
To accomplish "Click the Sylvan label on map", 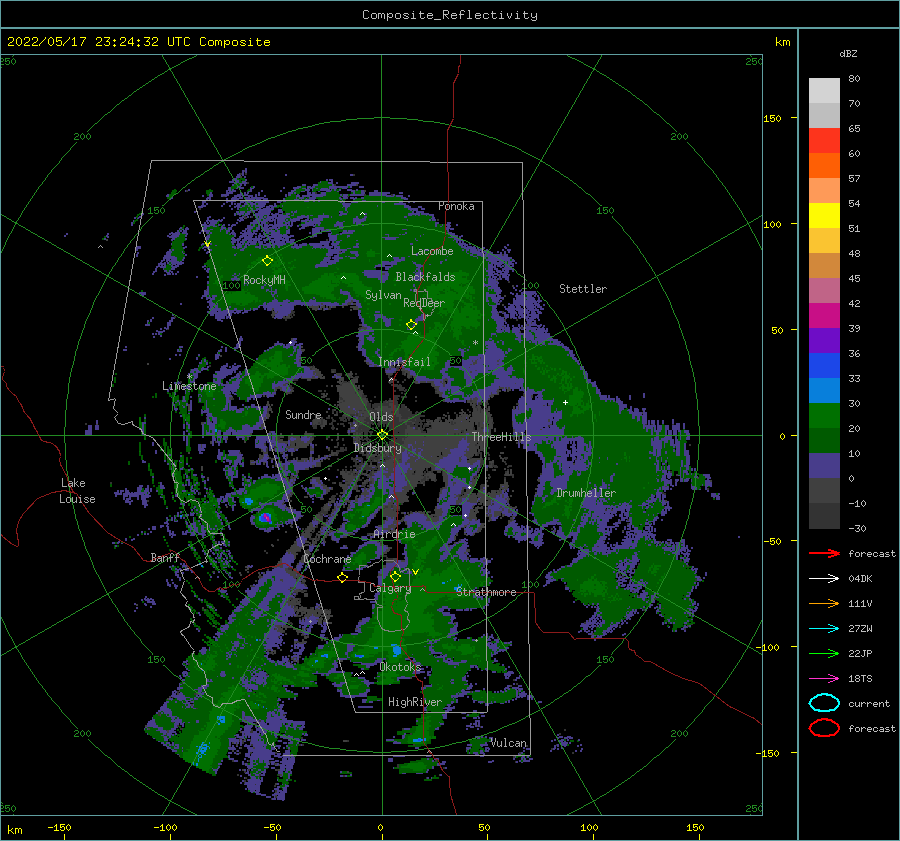I will point(383,295).
